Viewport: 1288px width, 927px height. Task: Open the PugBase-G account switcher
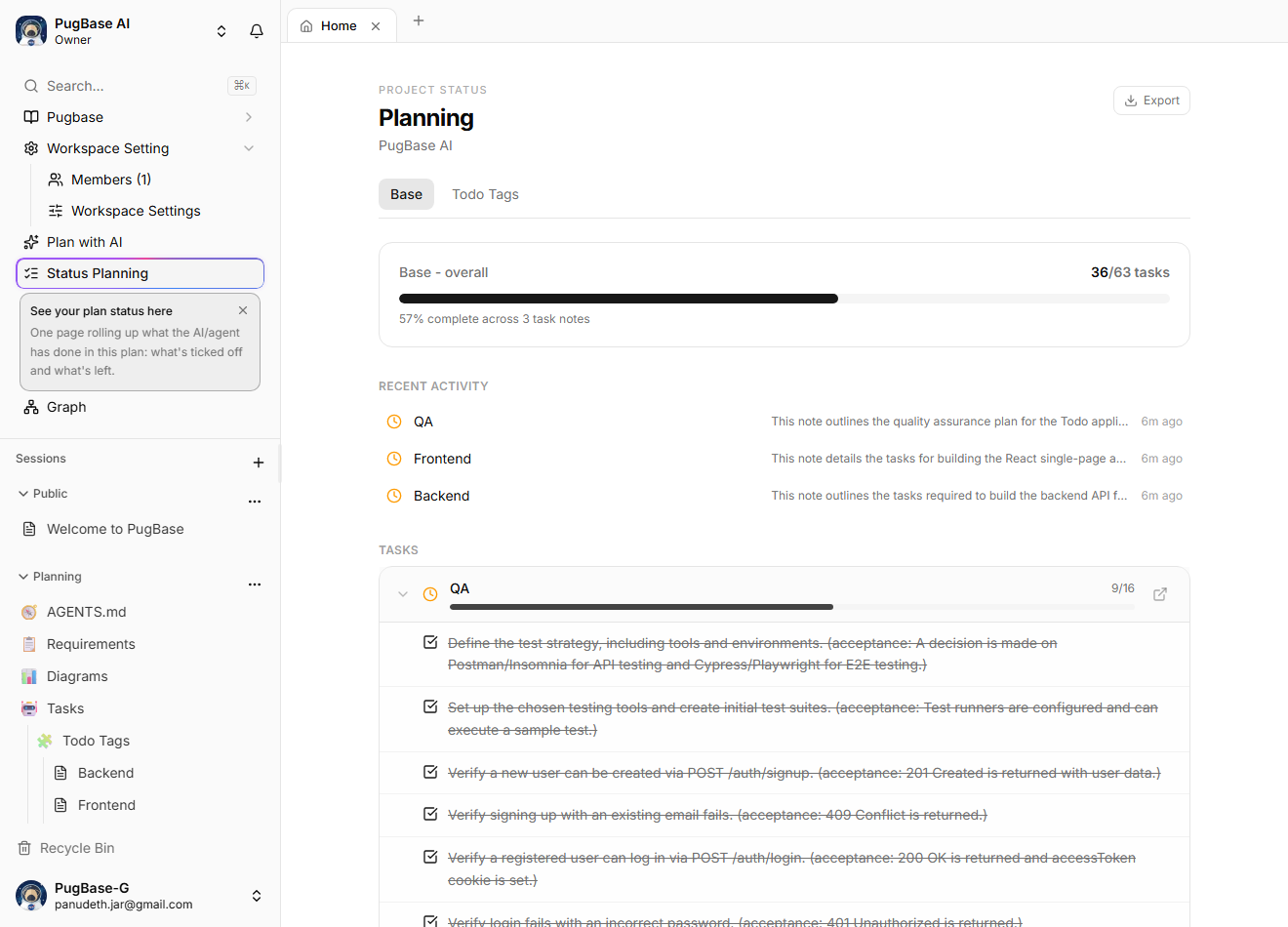(257, 896)
